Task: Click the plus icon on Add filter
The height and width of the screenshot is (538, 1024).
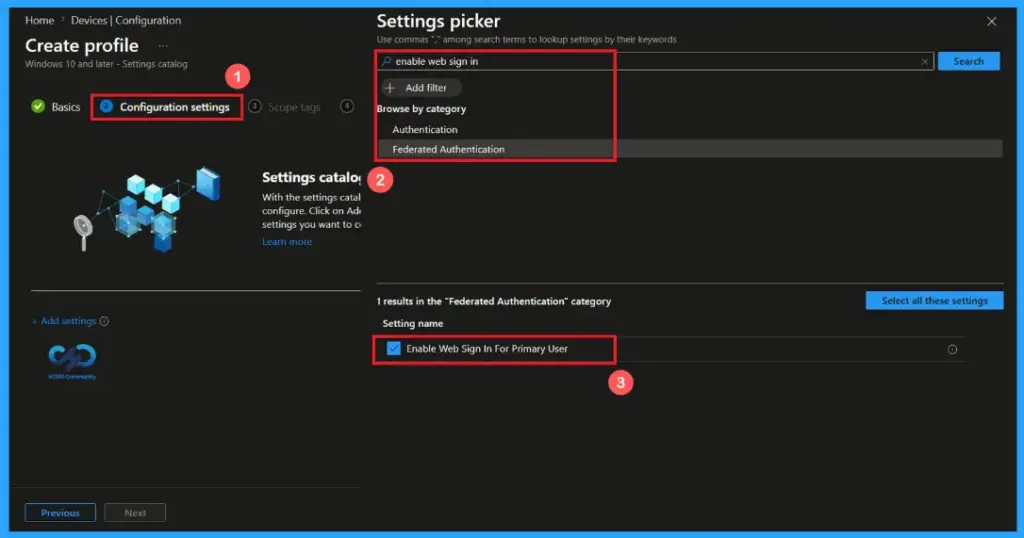Action: pos(390,87)
